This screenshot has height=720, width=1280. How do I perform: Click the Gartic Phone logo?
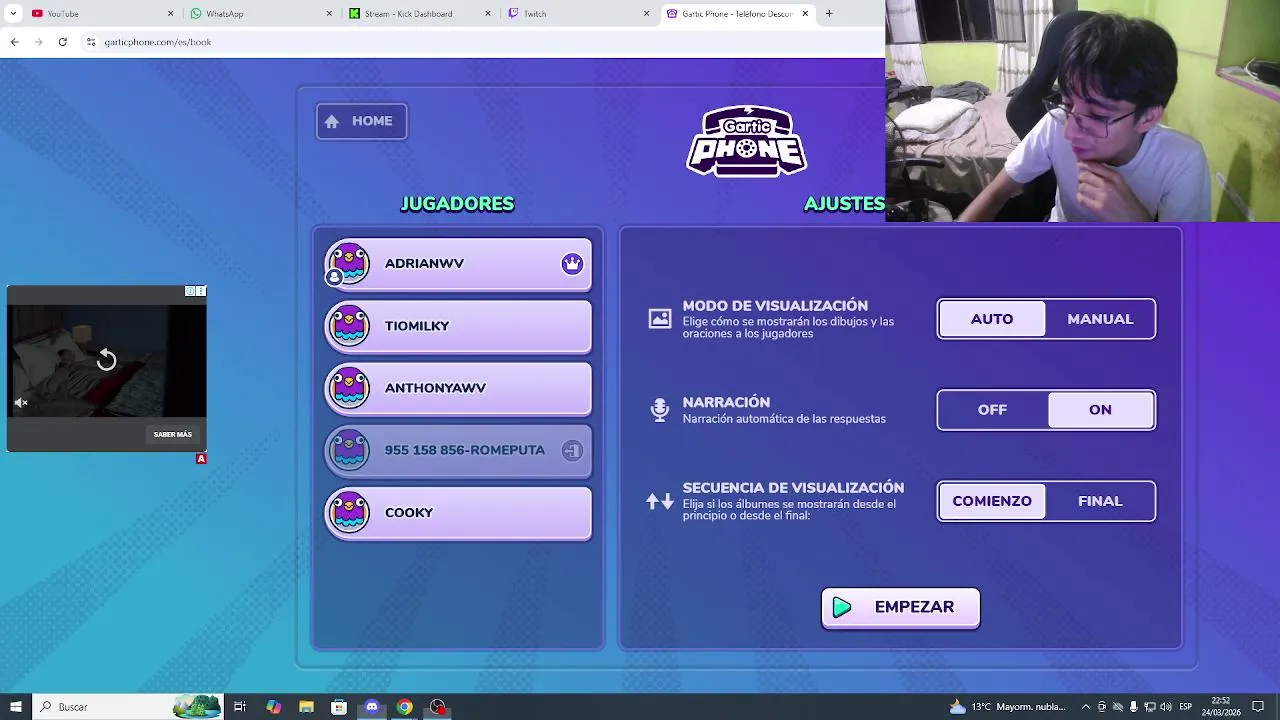[747, 141]
